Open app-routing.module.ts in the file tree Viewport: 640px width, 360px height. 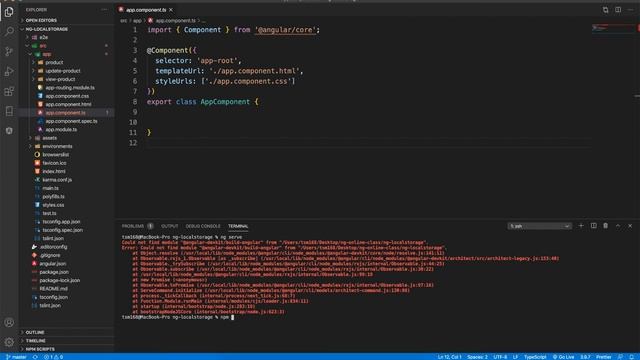click(x=70, y=87)
